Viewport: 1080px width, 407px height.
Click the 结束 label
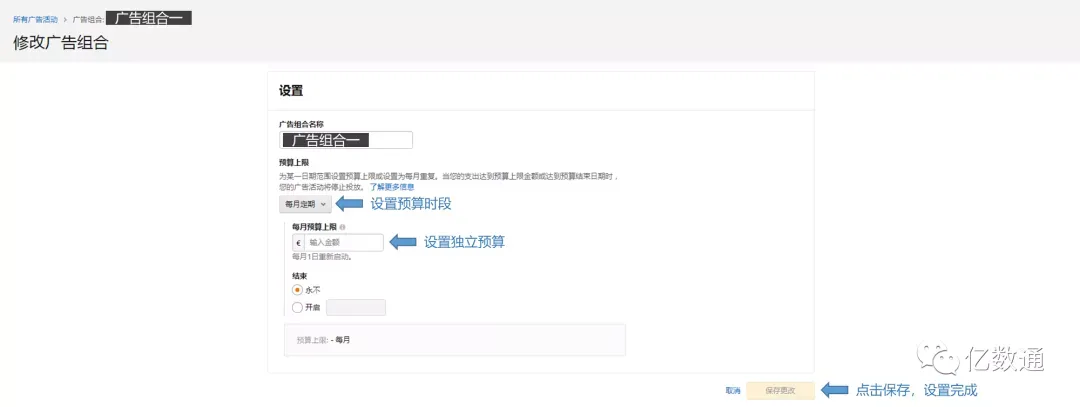click(x=300, y=275)
